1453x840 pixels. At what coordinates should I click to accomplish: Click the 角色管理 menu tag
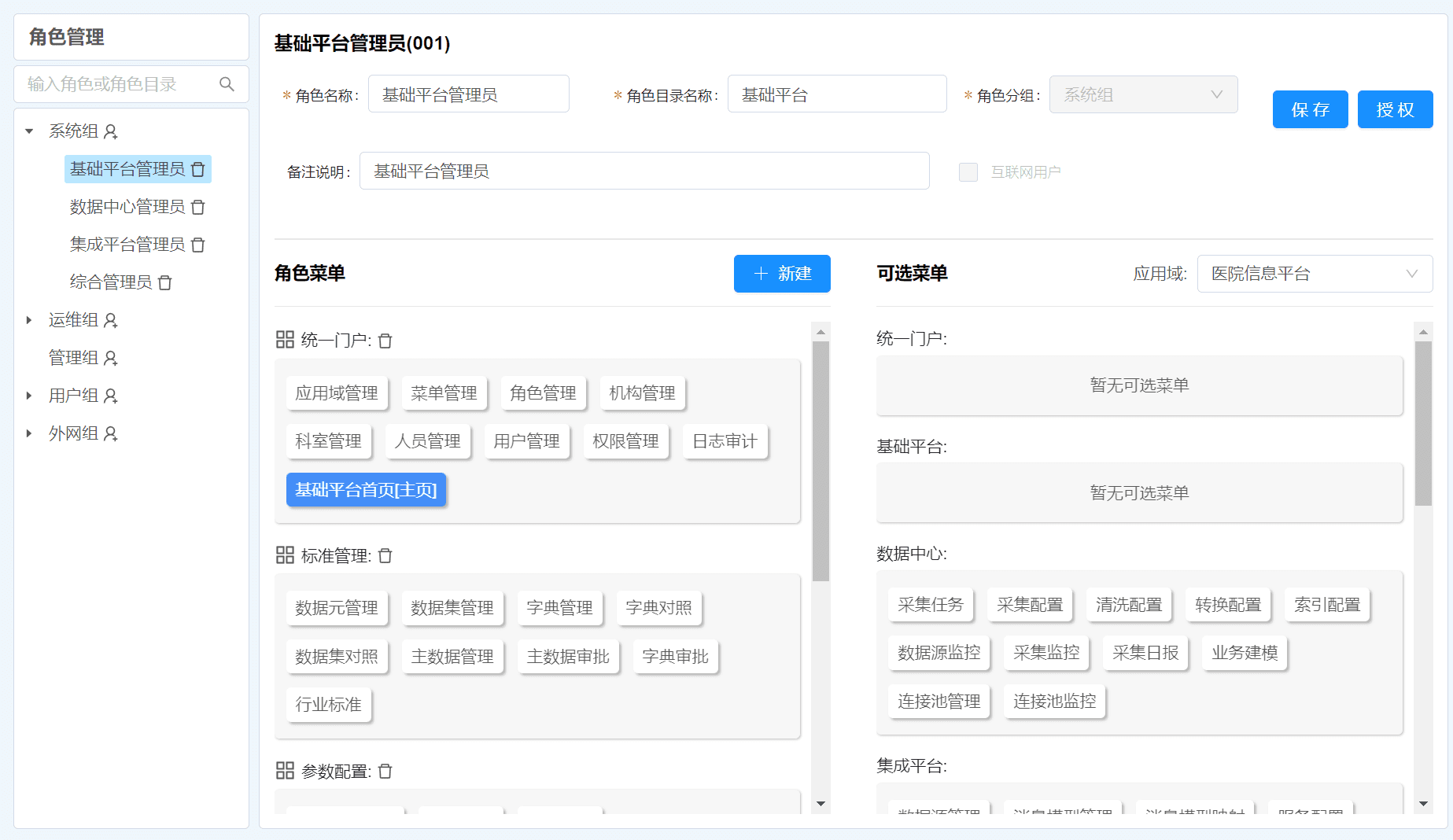click(x=543, y=393)
